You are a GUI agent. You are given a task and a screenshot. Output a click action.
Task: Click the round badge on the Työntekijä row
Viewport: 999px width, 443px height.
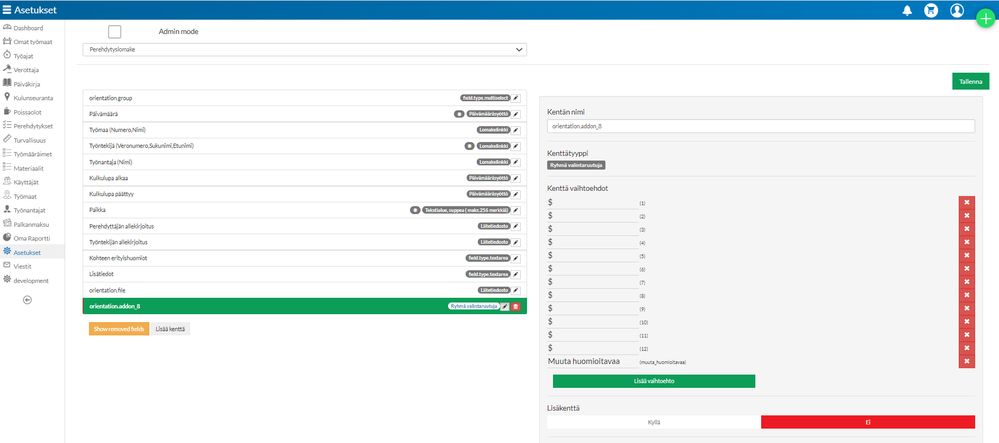(469, 146)
